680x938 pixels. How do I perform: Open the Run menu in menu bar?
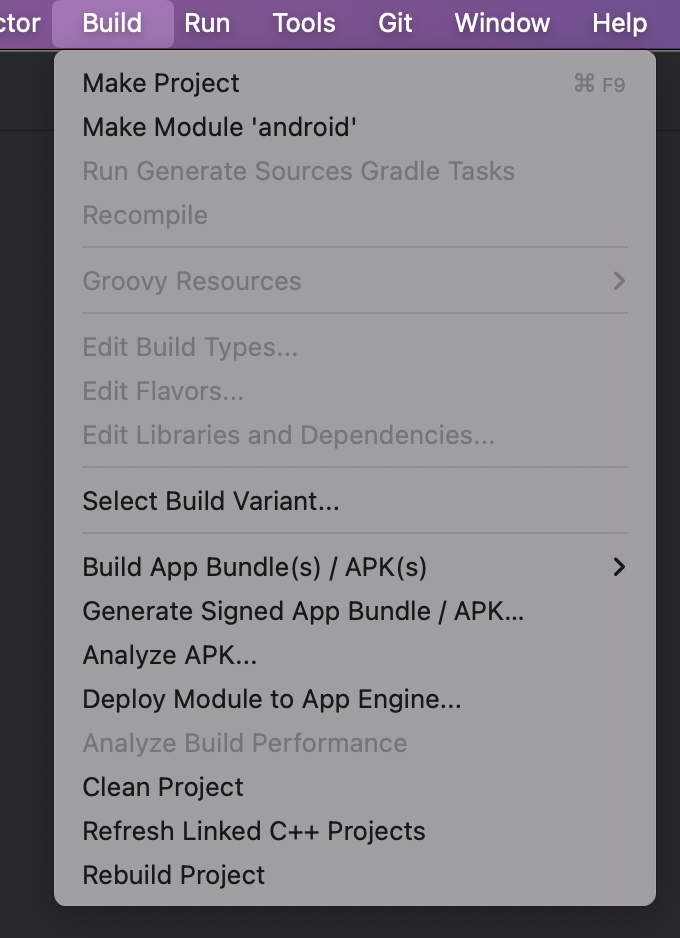tap(207, 23)
